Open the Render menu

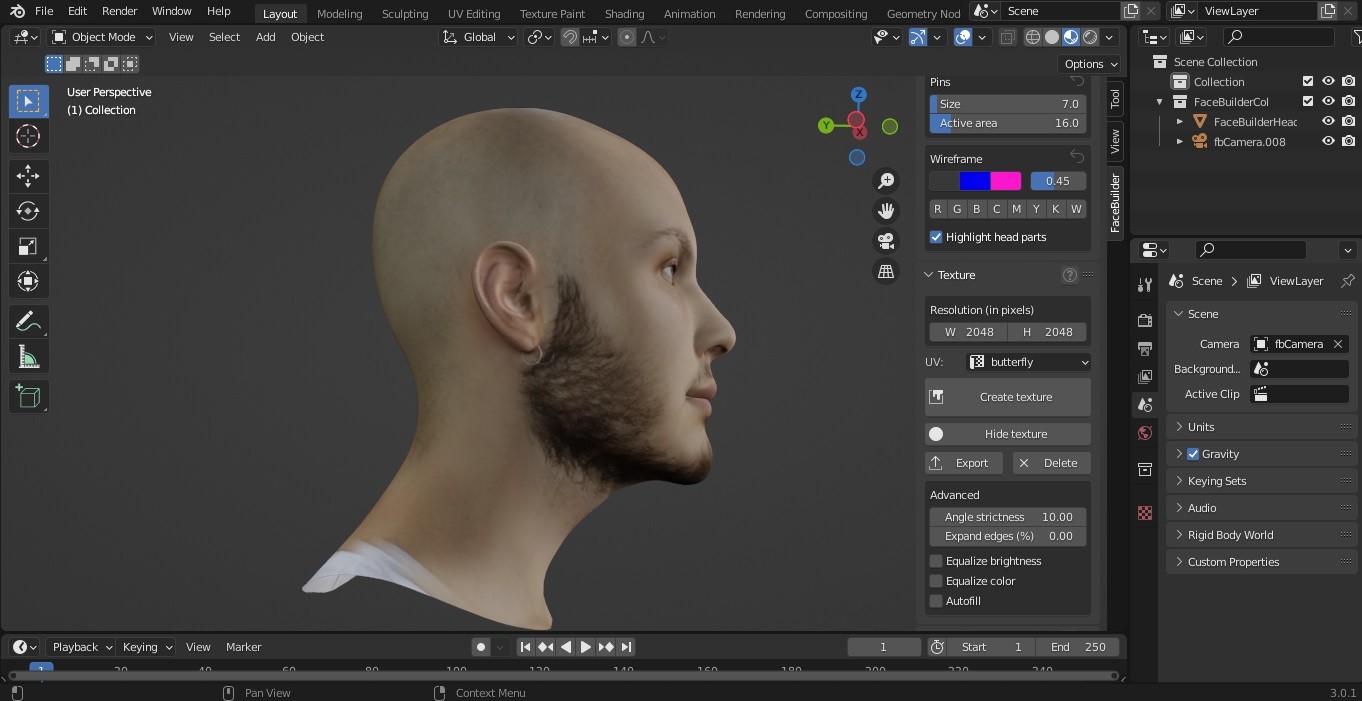pos(120,11)
